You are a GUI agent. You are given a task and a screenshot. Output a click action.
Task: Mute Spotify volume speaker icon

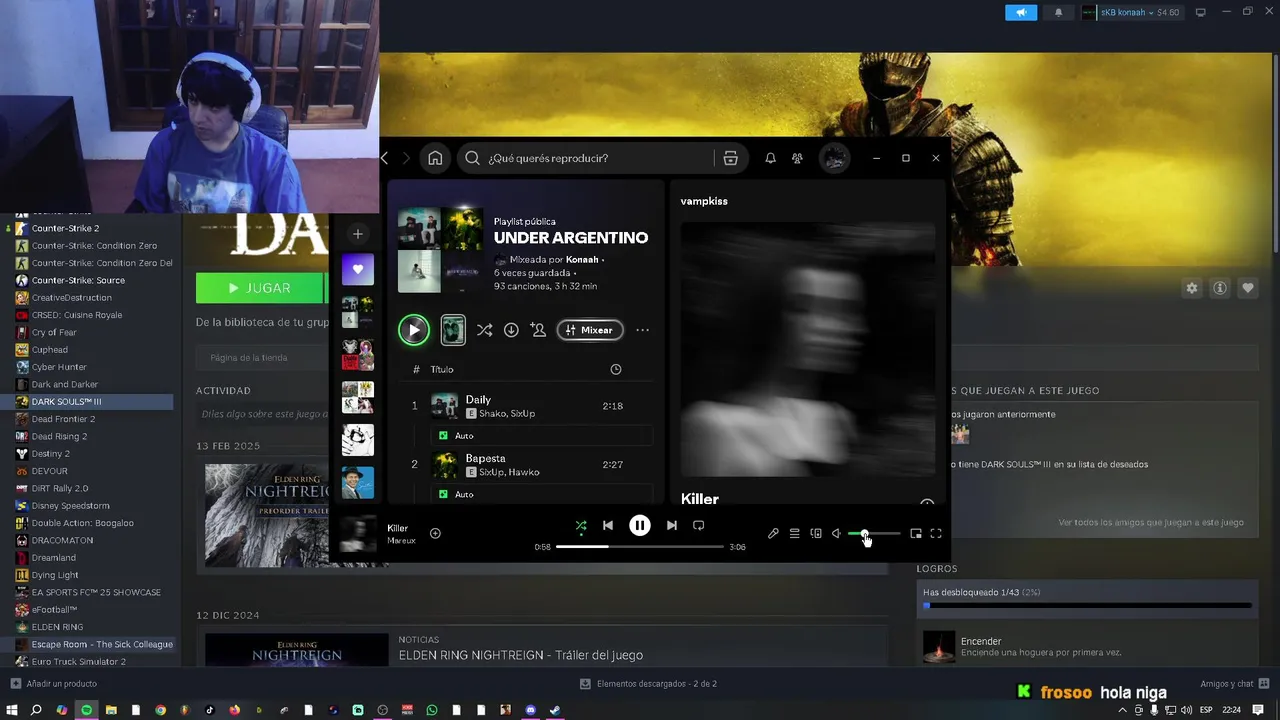pos(837,534)
